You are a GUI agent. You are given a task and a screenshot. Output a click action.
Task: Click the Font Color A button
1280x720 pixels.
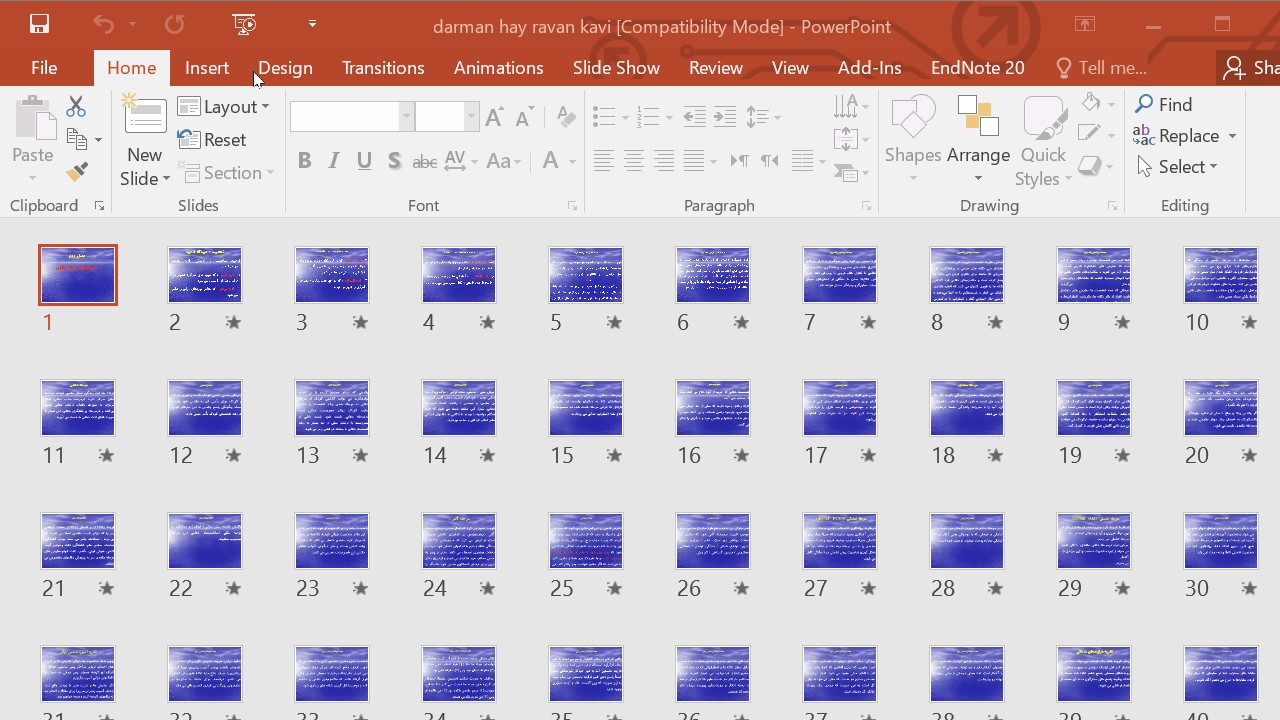[x=549, y=161]
